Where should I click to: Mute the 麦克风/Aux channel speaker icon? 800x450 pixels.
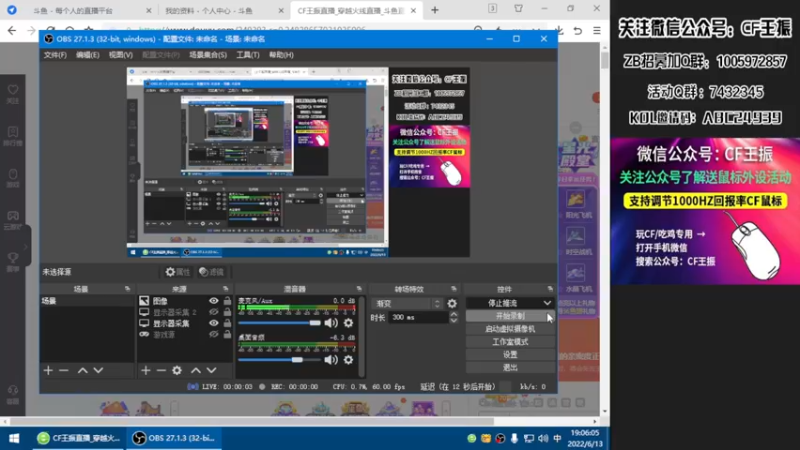click(331, 323)
